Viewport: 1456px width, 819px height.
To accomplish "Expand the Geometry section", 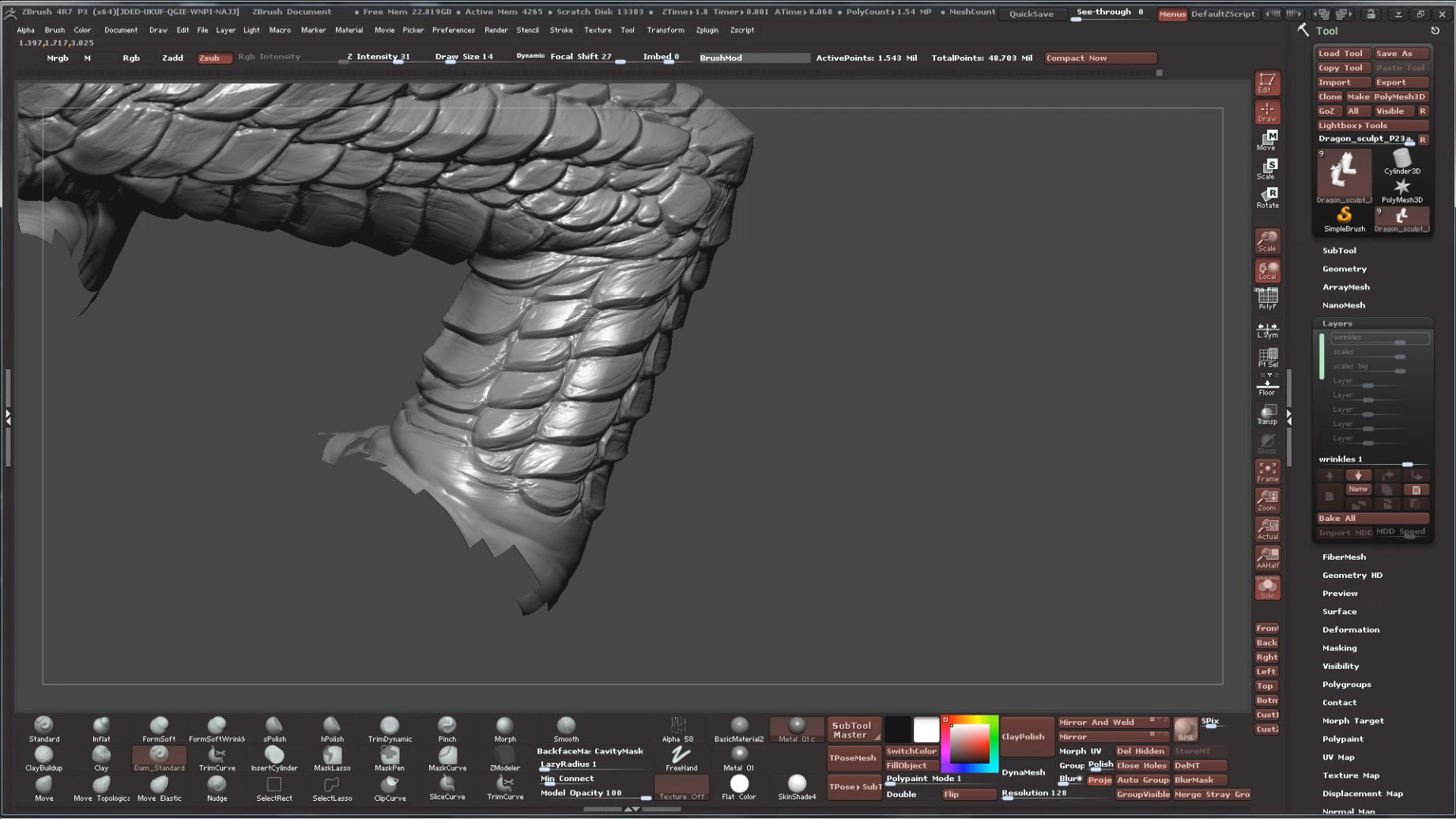I will 1344,269.
